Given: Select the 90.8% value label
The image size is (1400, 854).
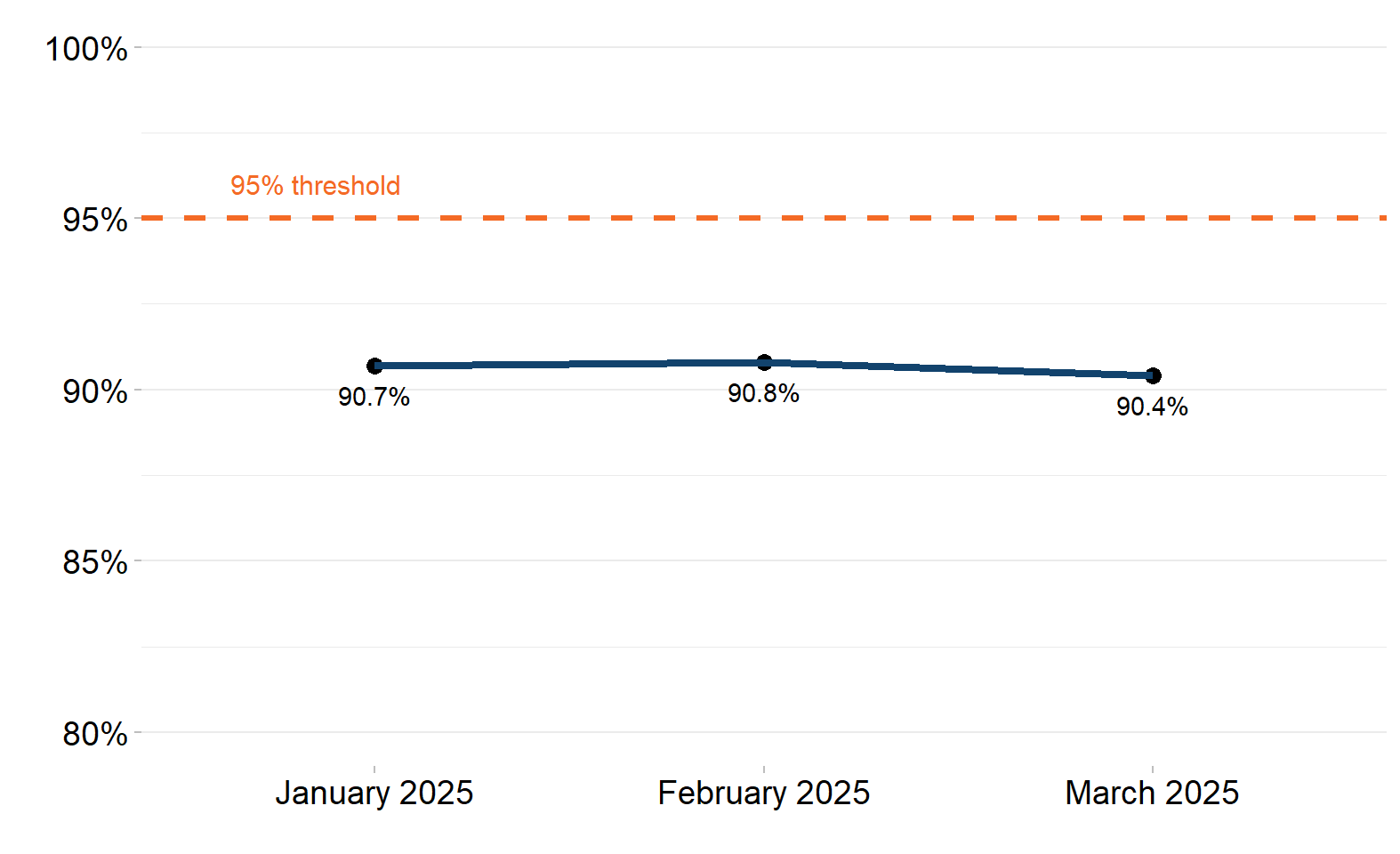Looking at the screenshot, I should pyautogui.click(x=763, y=393).
